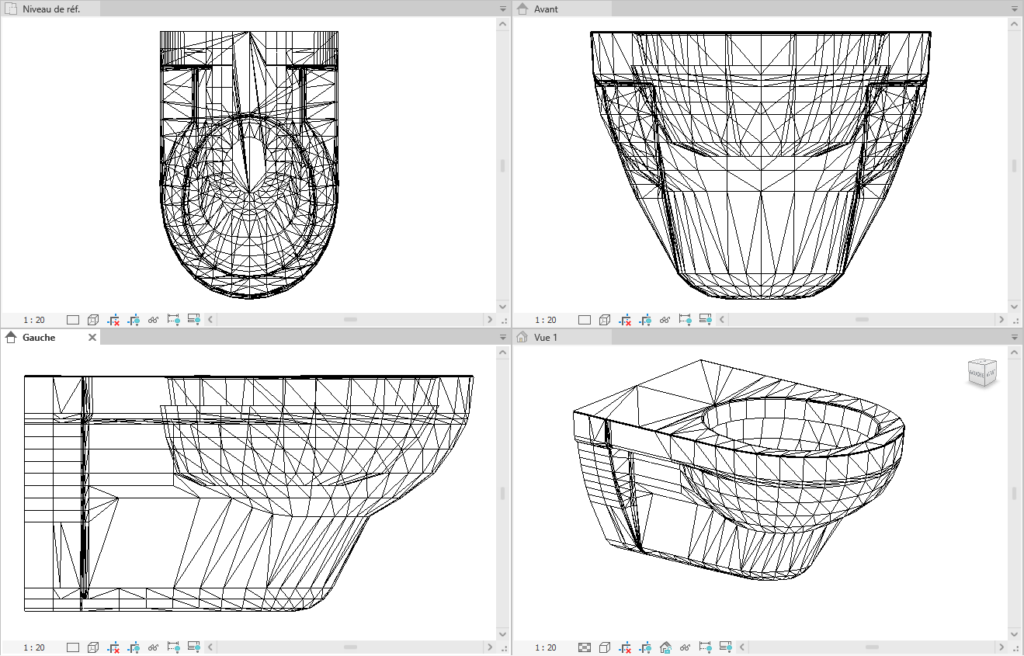Open Temporary Hide/Isolate in the Avant view bar
This screenshot has width=1024, height=656.
tap(664, 319)
